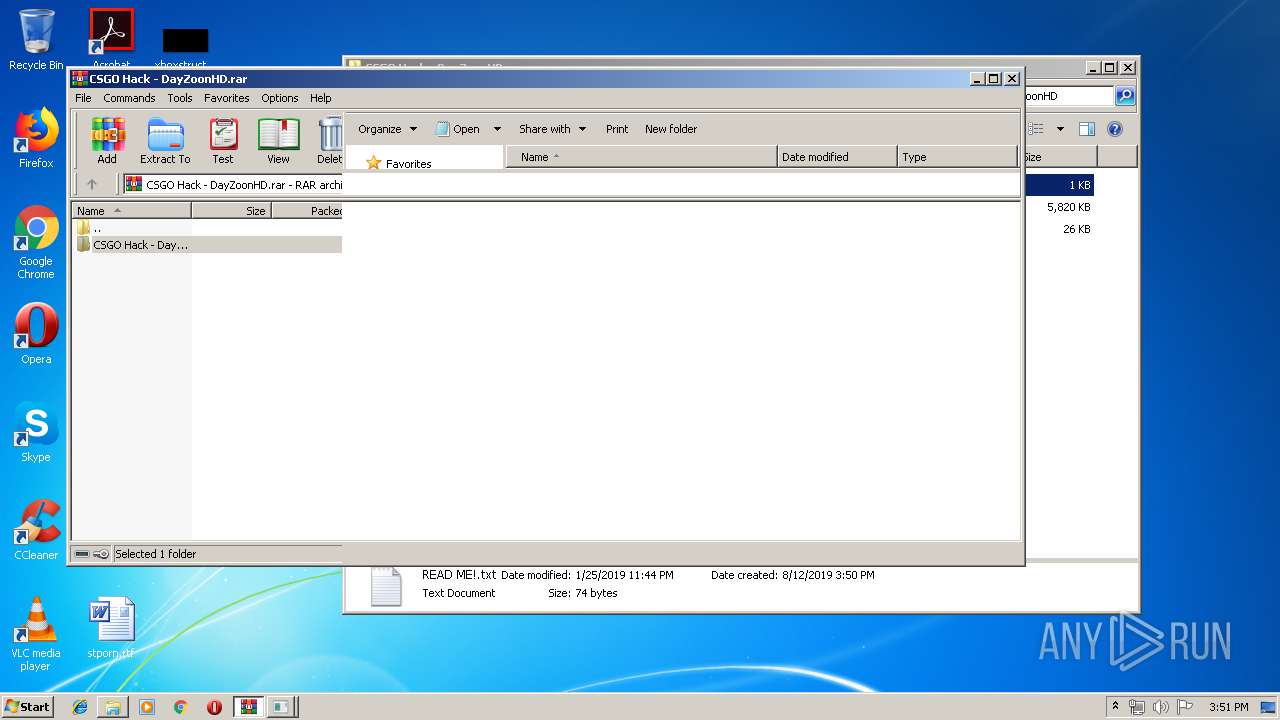Select the file row showing 1 KB
The image size is (1280, 720).
1058,185
